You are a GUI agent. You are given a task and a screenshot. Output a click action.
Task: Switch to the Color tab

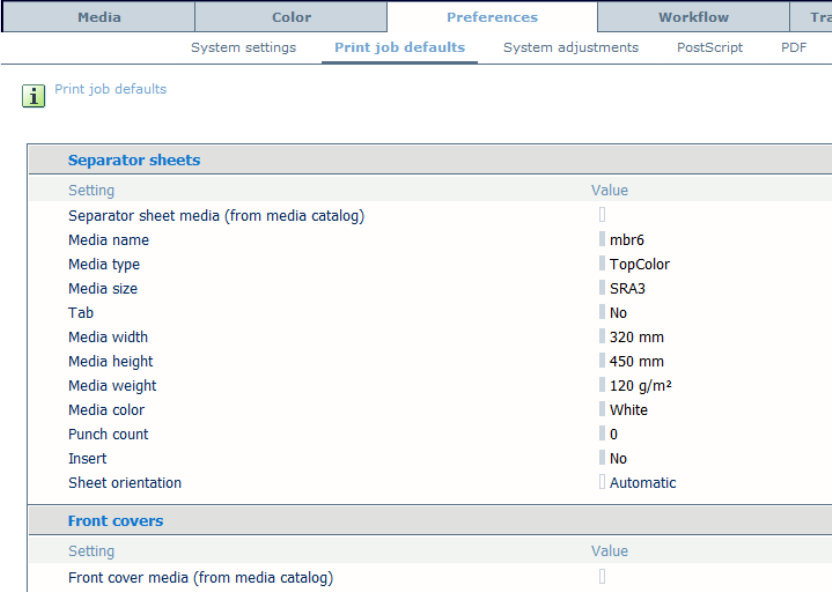coord(291,17)
